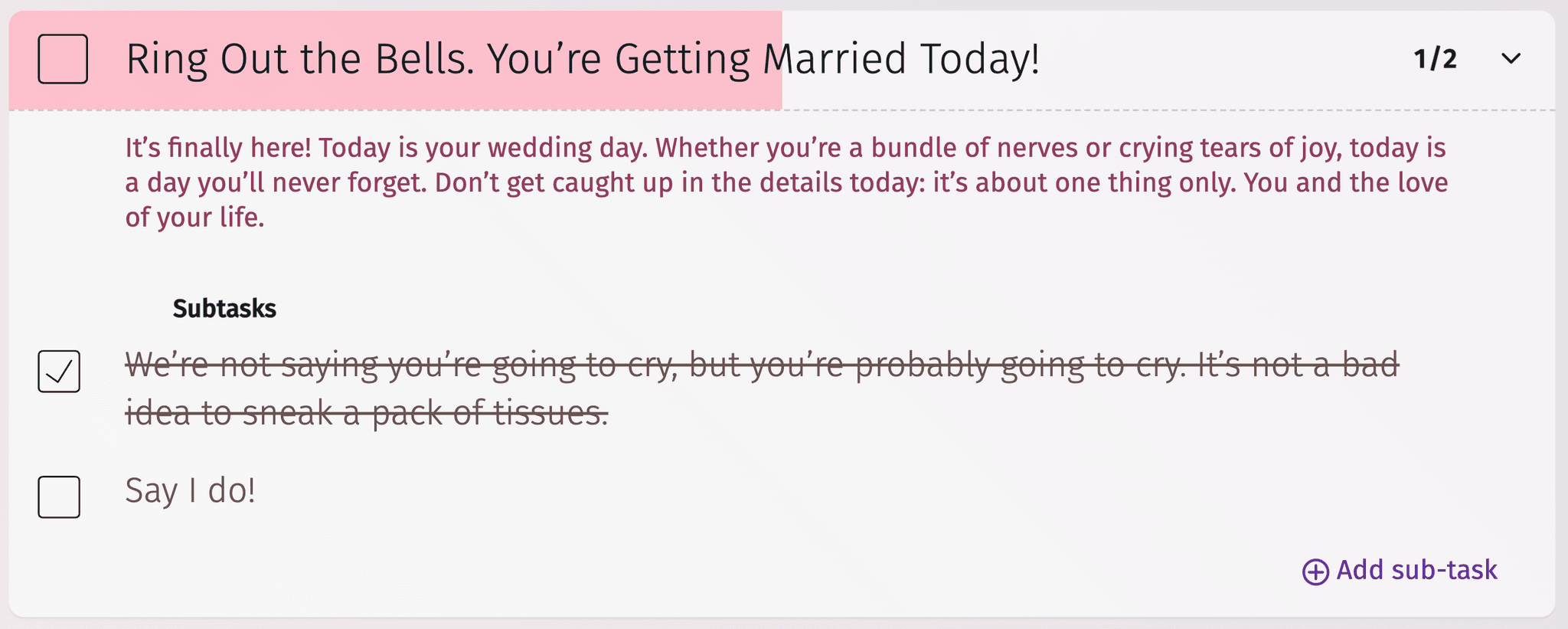The height and width of the screenshot is (629, 1568).
Task: Select the task title text
Action: pos(582,59)
